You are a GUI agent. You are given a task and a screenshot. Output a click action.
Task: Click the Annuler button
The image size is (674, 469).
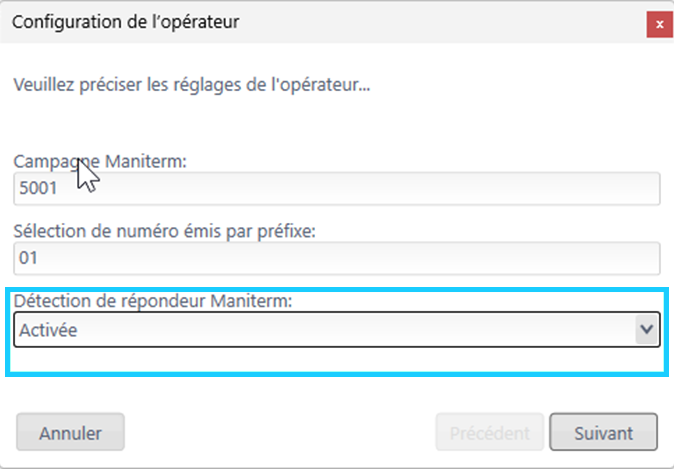tap(70, 432)
